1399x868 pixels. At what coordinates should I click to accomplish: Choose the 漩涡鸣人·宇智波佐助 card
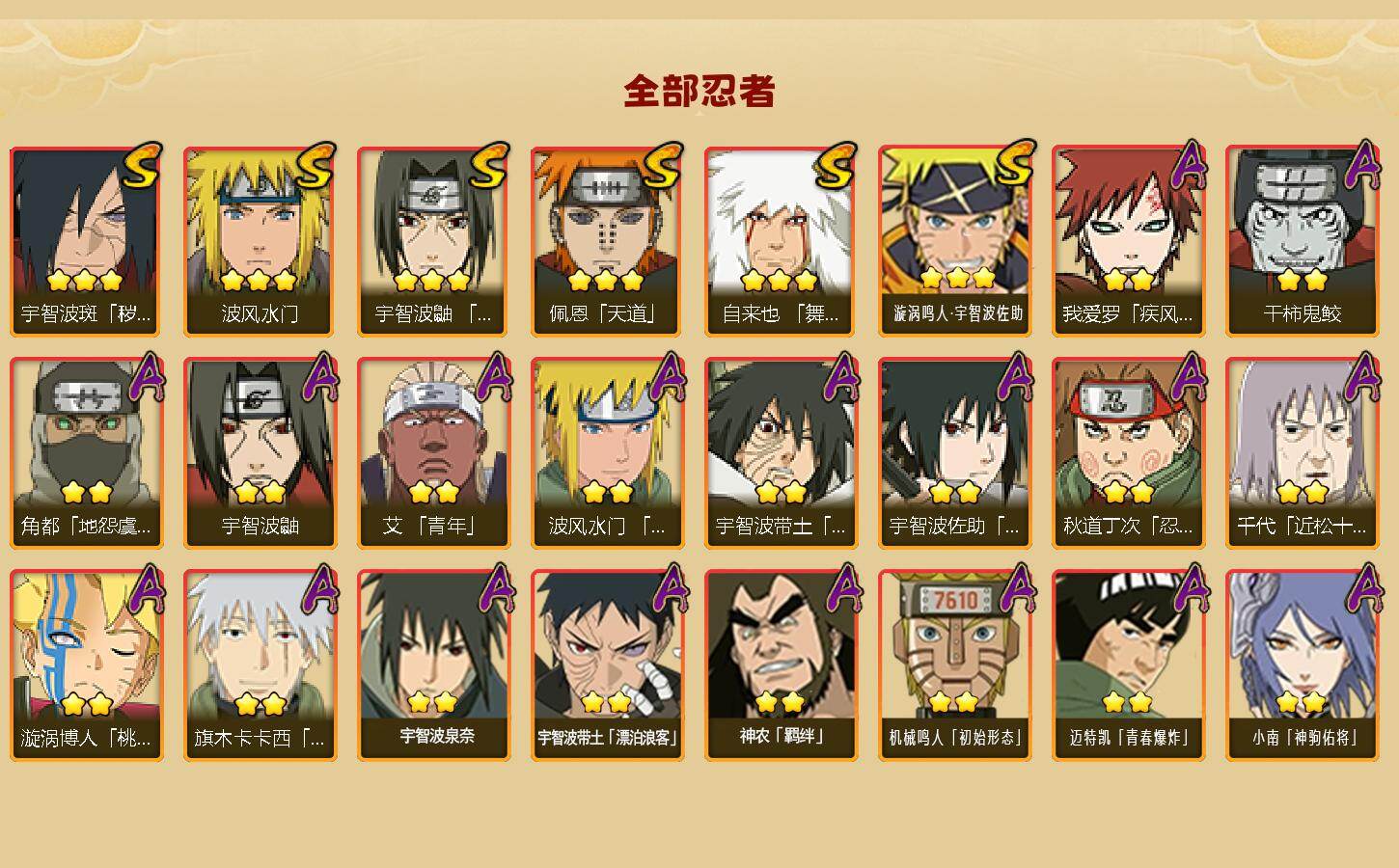coord(954,241)
